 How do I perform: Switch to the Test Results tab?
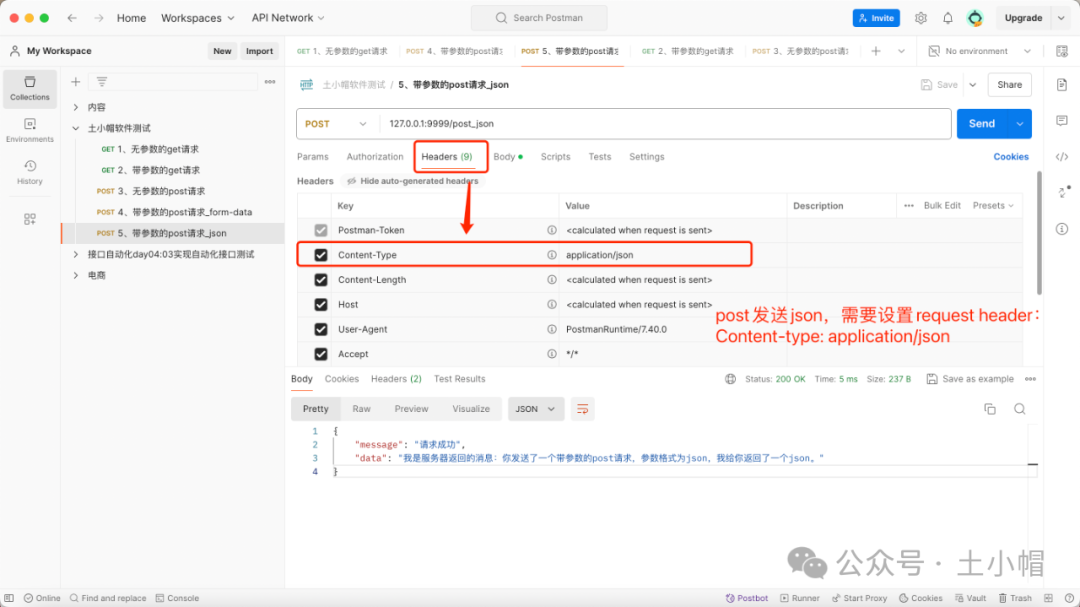tap(459, 379)
